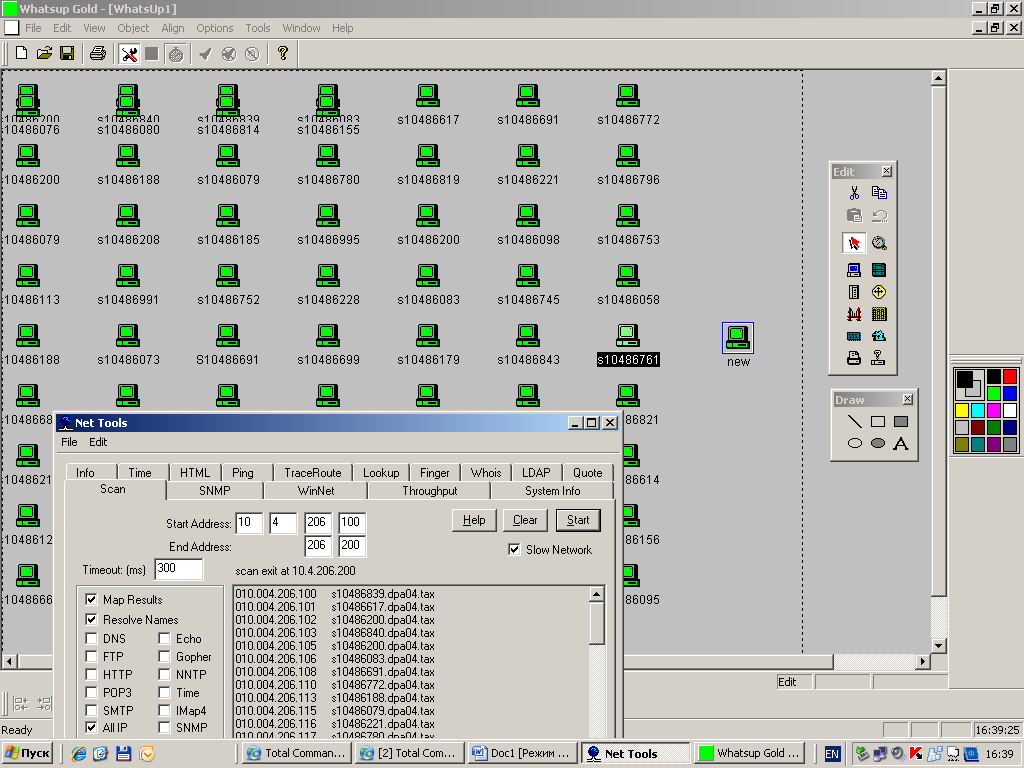The width and height of the screenshot is (1024, 768).
Task: Pick the red color swatch
Action: (1009, 377)
